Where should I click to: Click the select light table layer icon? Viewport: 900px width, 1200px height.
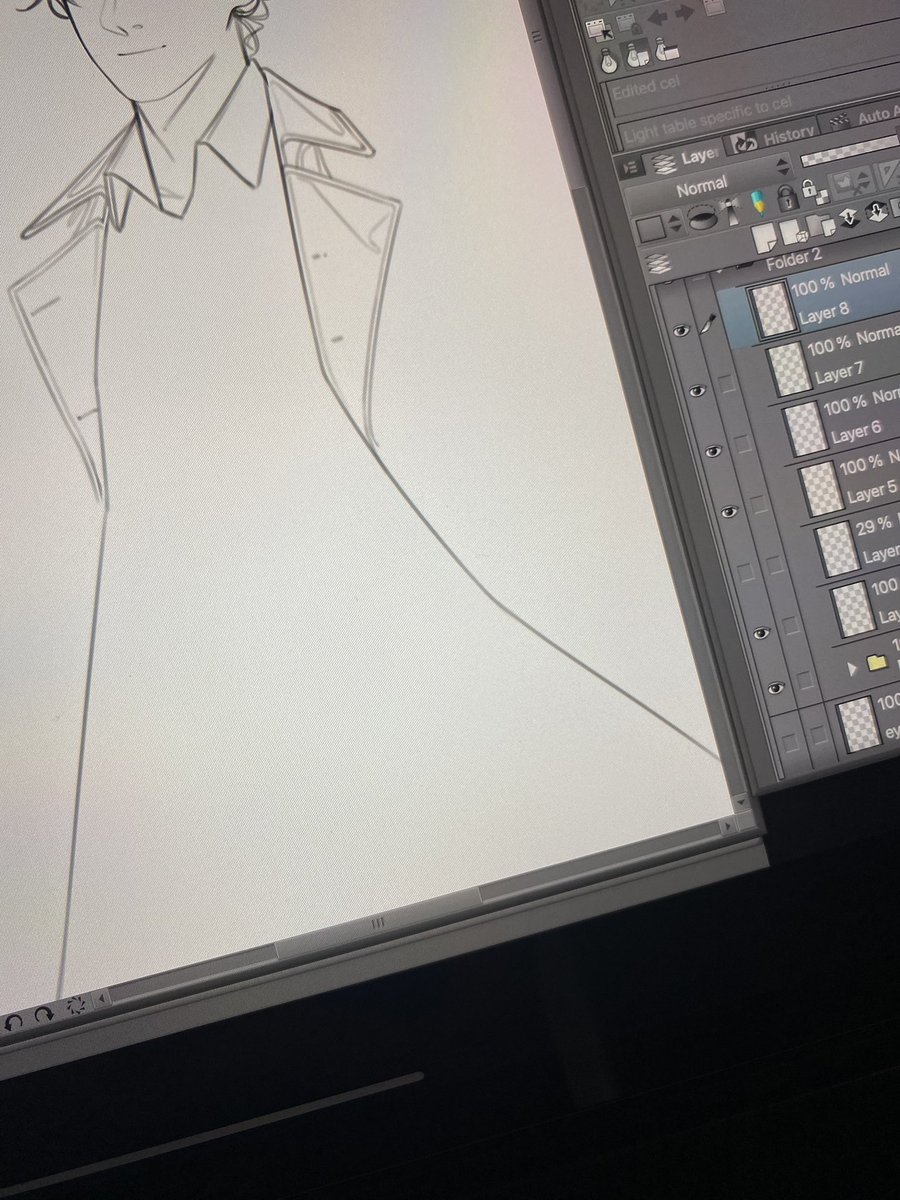600,30
